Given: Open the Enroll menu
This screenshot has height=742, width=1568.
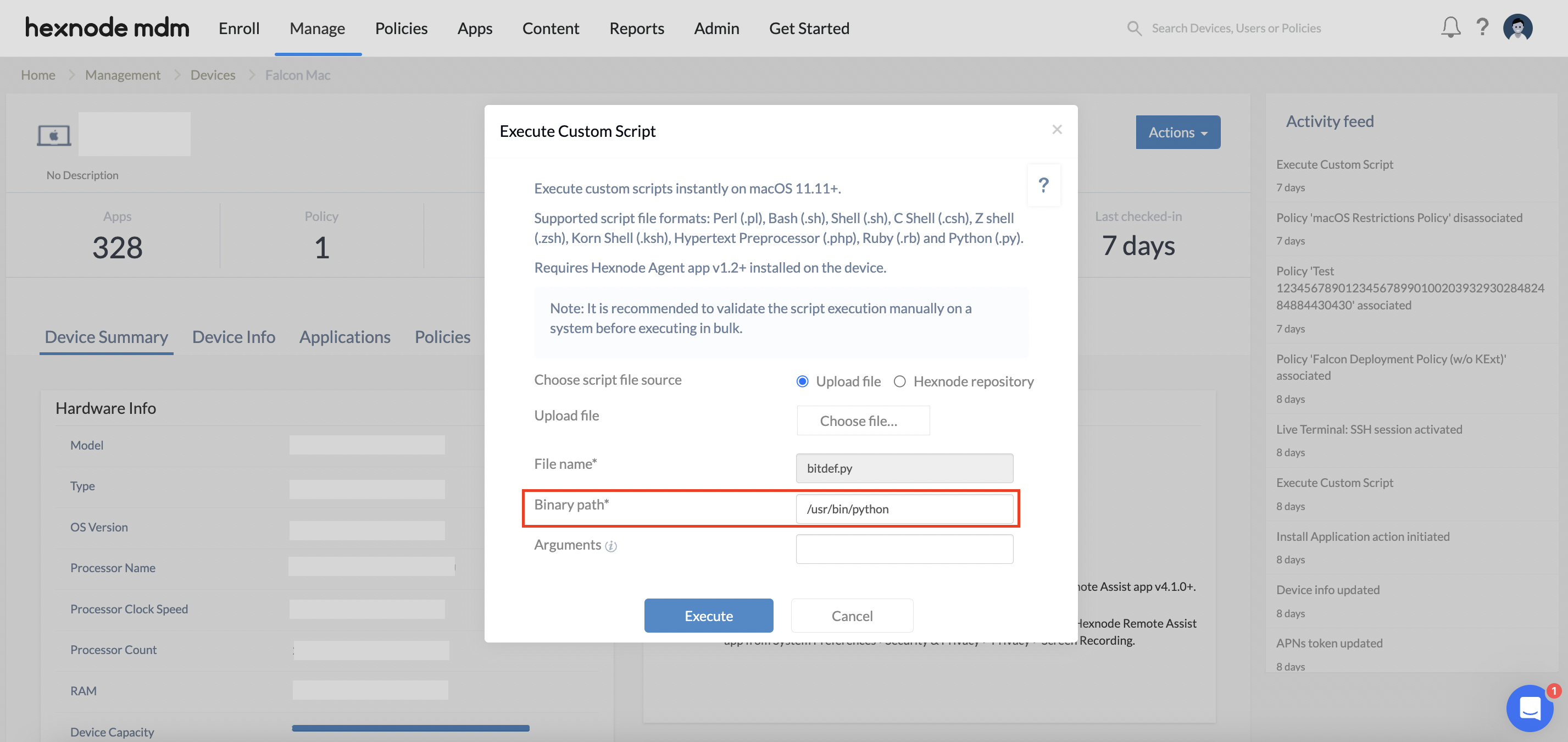Looking at the screenshot, I should click(x=239, y=28).
